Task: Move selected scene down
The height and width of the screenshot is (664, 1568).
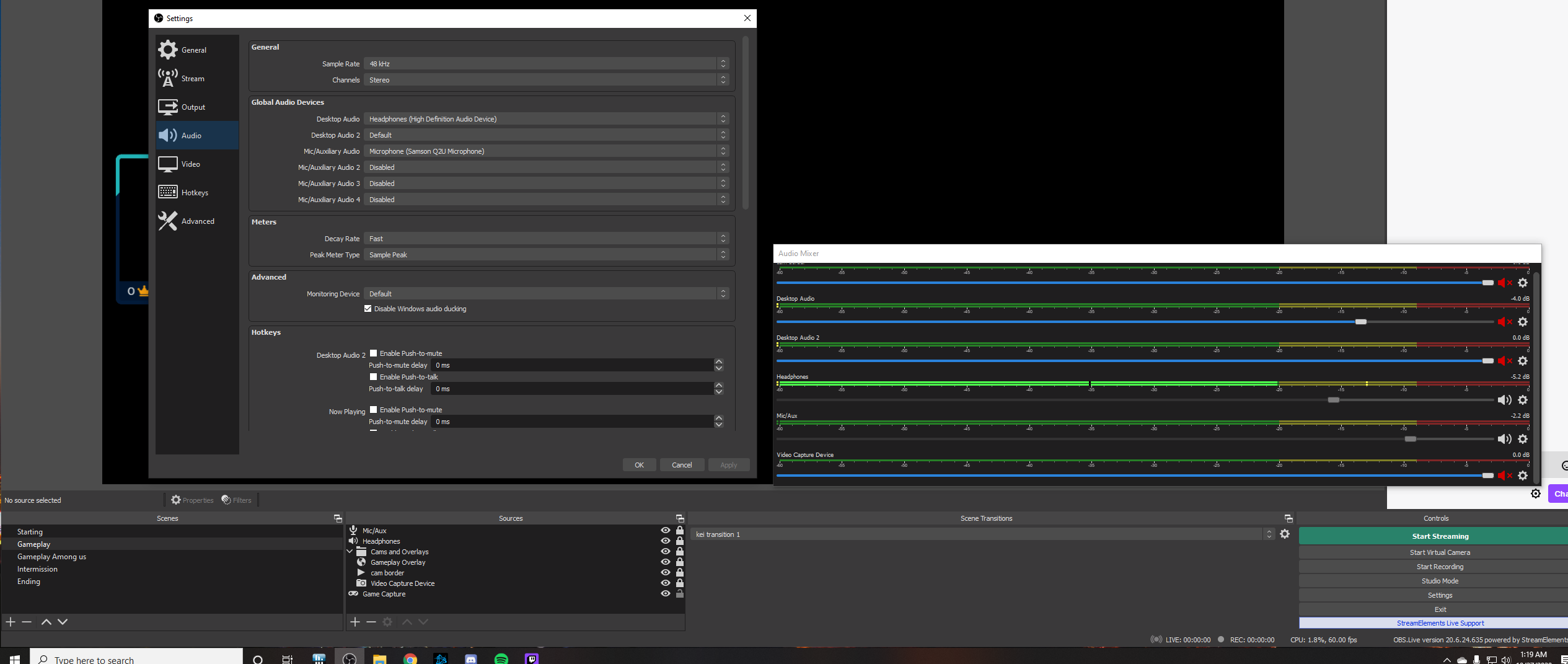Action: click(x=63, y=622)
